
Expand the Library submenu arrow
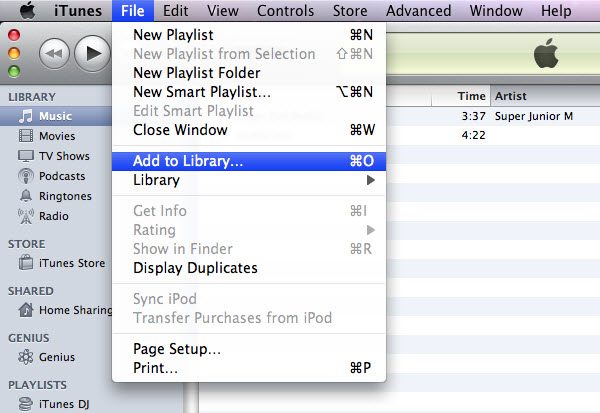370,180
